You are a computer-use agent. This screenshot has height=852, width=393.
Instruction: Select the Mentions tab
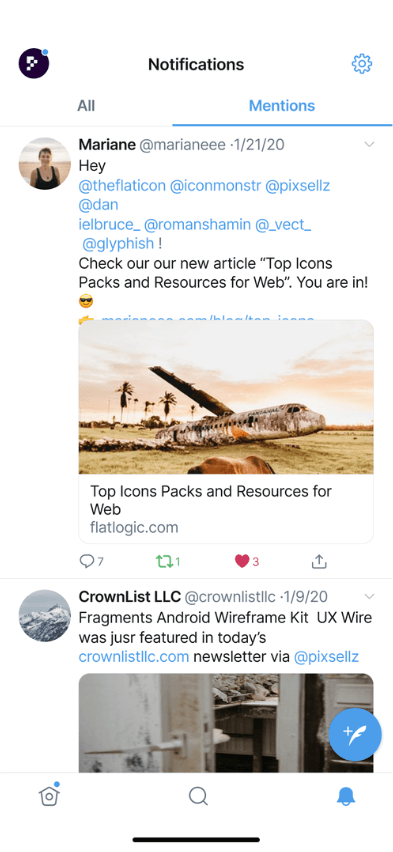(x=282, y=105)
